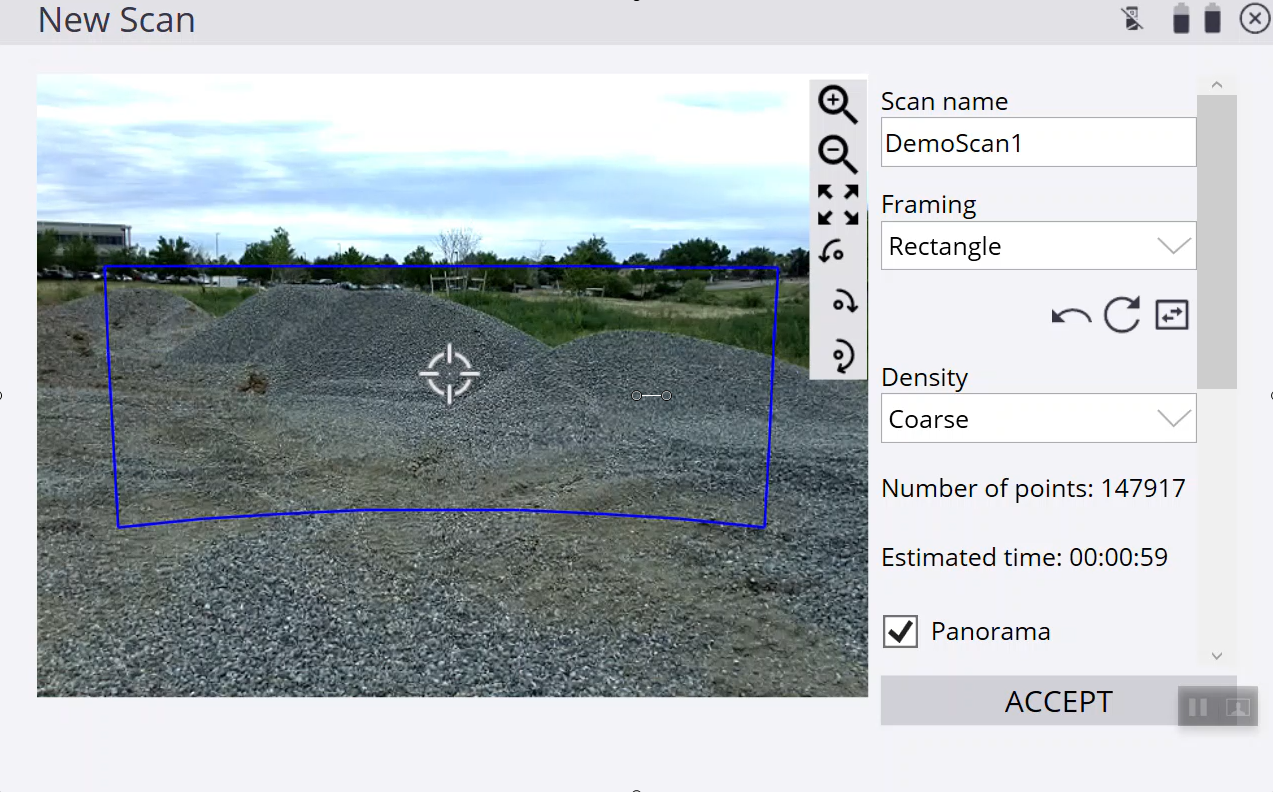Click the scroll down arrow of settings panel

pyautogui.click(x=1217, y=656)
